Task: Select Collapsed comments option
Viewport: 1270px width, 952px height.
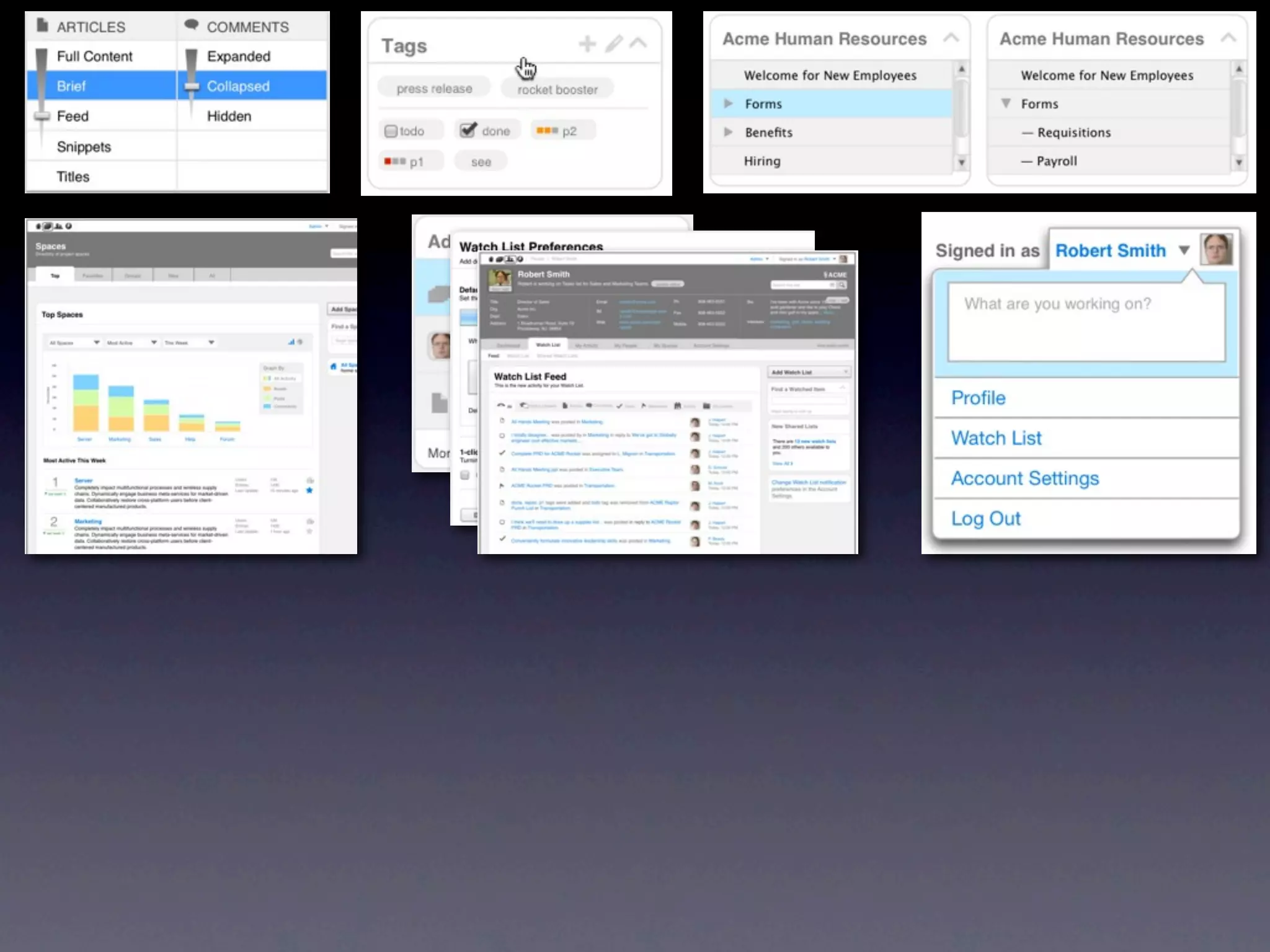Action: pyautogui.click(x=238, y=86)
